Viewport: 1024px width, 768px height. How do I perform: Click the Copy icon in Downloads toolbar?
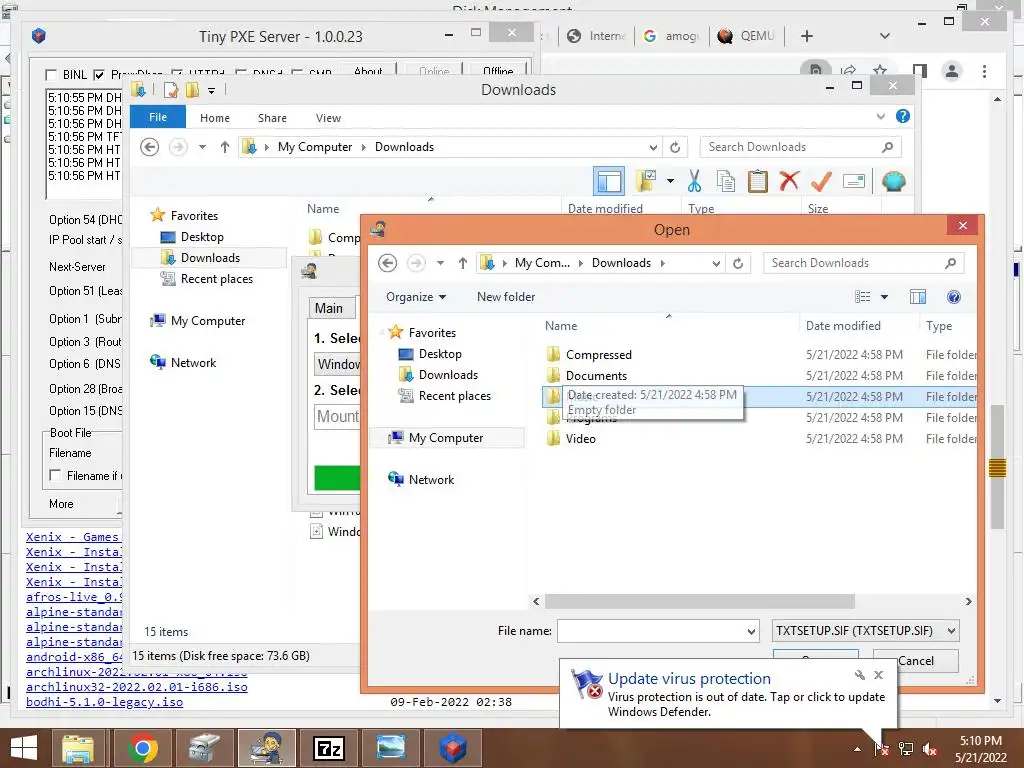click(726, 182)
